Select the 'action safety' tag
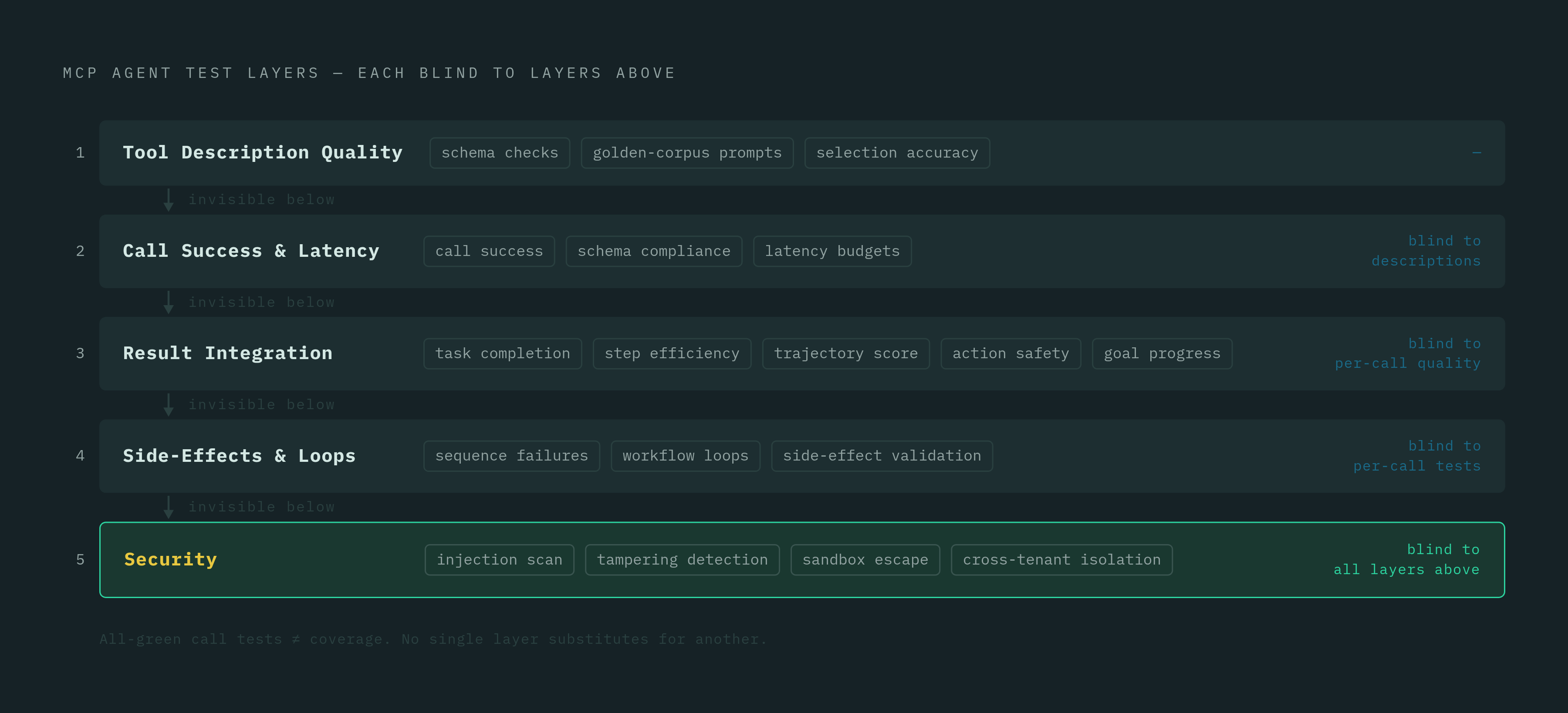The width and height of the screenshot is (1568, 713). pyautogui.click(x=1010, y=353)
